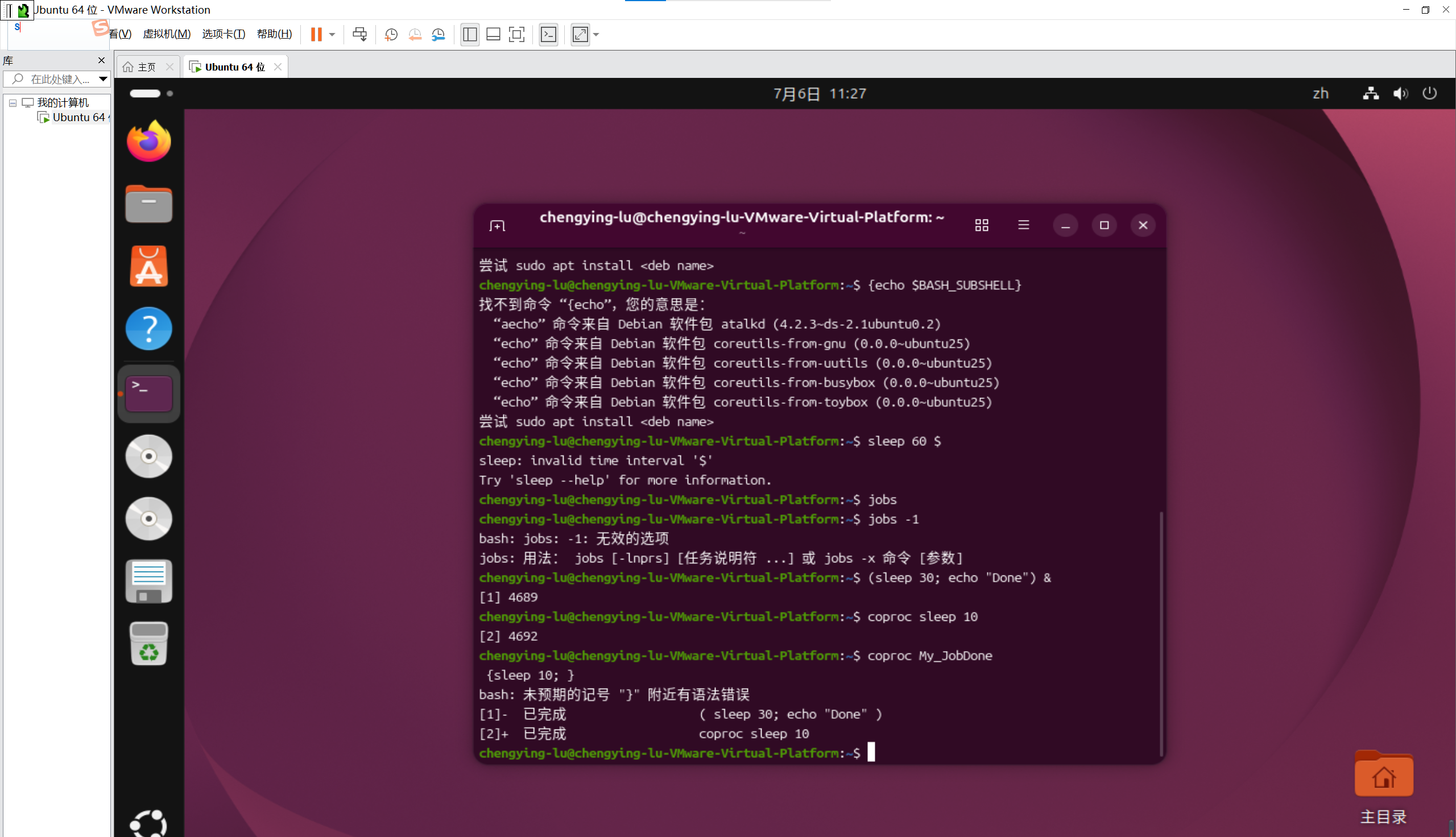Click the Terminal icon in the dock
Screen dimensions: 1456x837
tap(149, 394)
